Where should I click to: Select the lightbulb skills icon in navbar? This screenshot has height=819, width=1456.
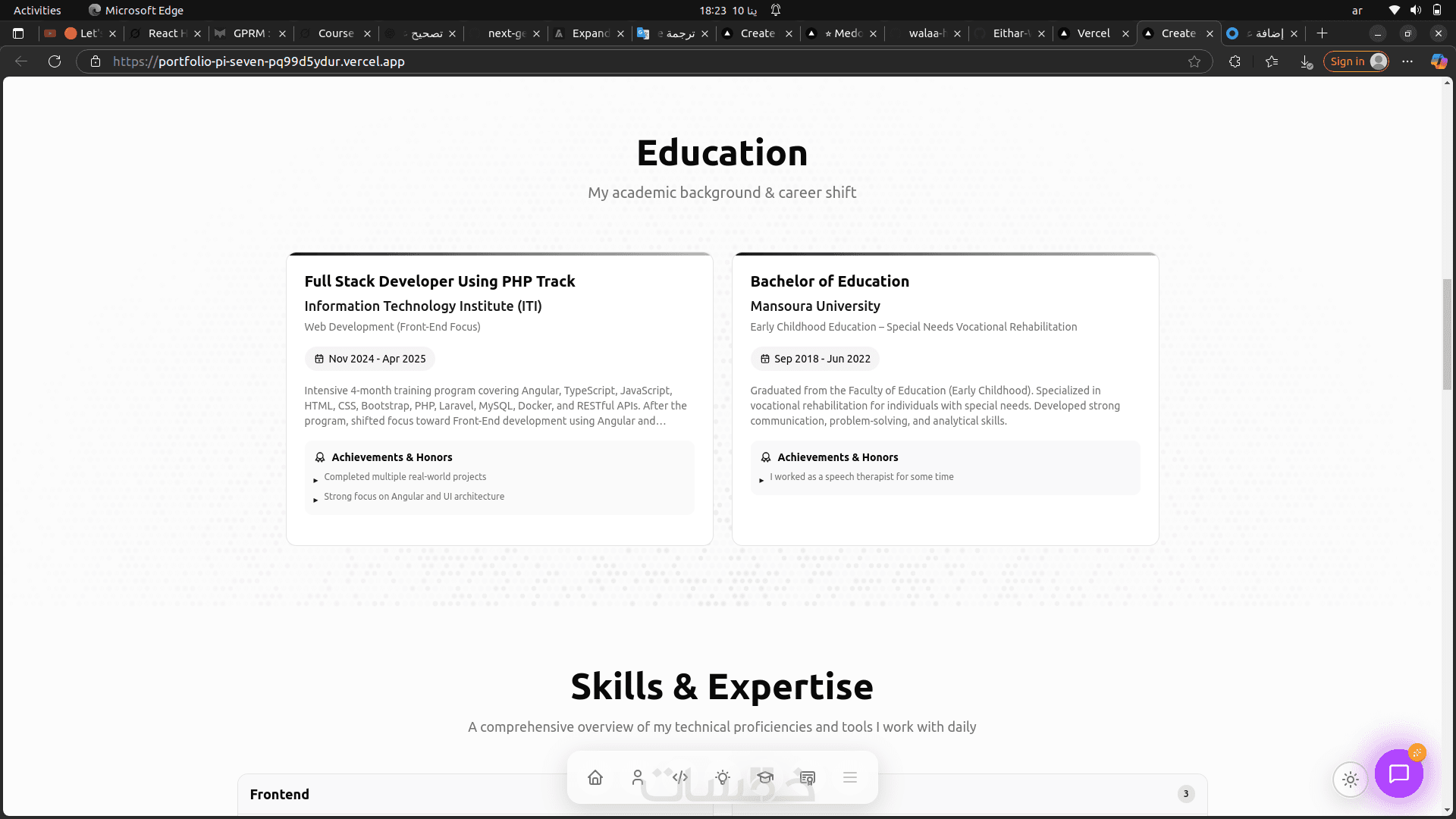(723, 777)
